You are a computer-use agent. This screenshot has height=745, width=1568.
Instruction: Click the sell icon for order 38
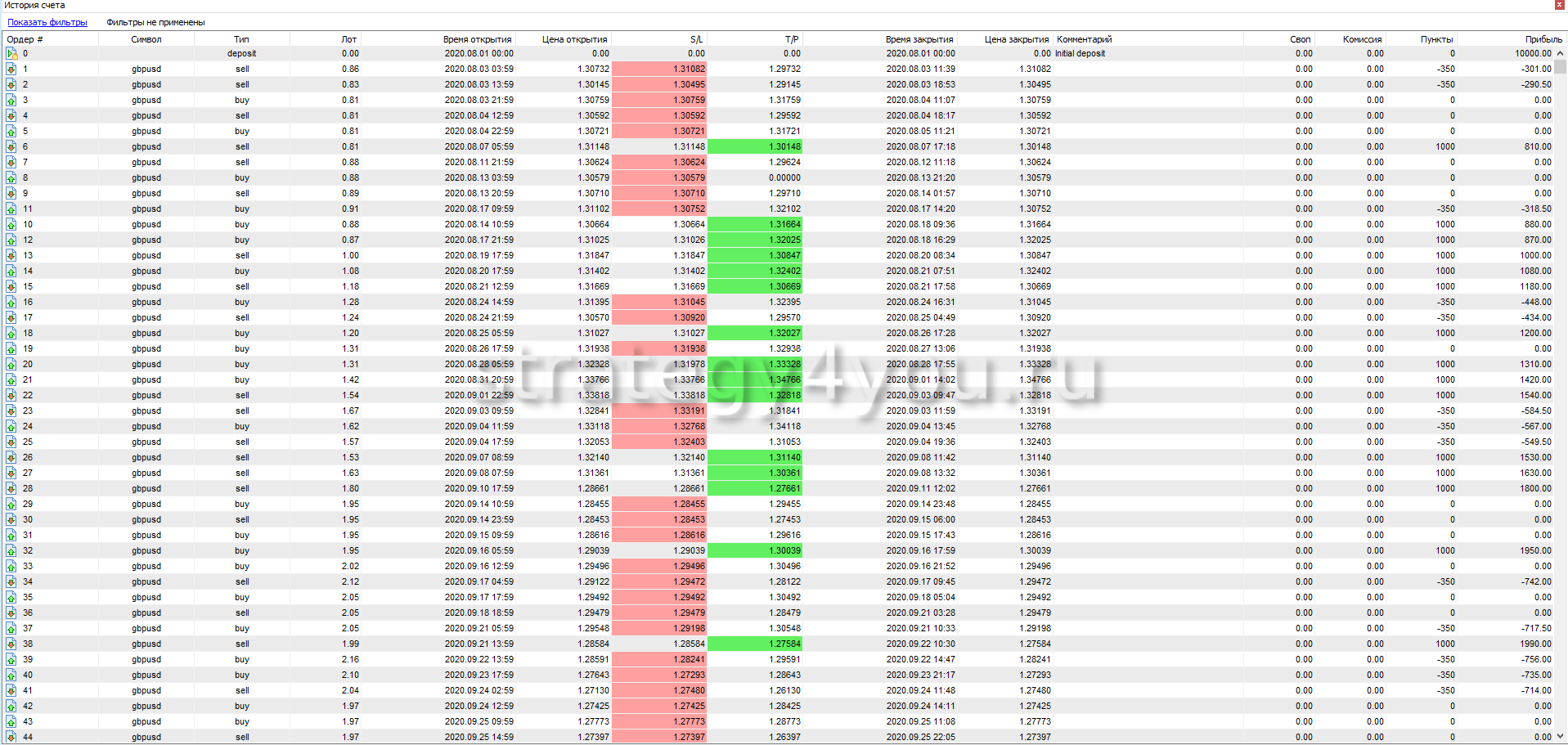coord(11,644)
